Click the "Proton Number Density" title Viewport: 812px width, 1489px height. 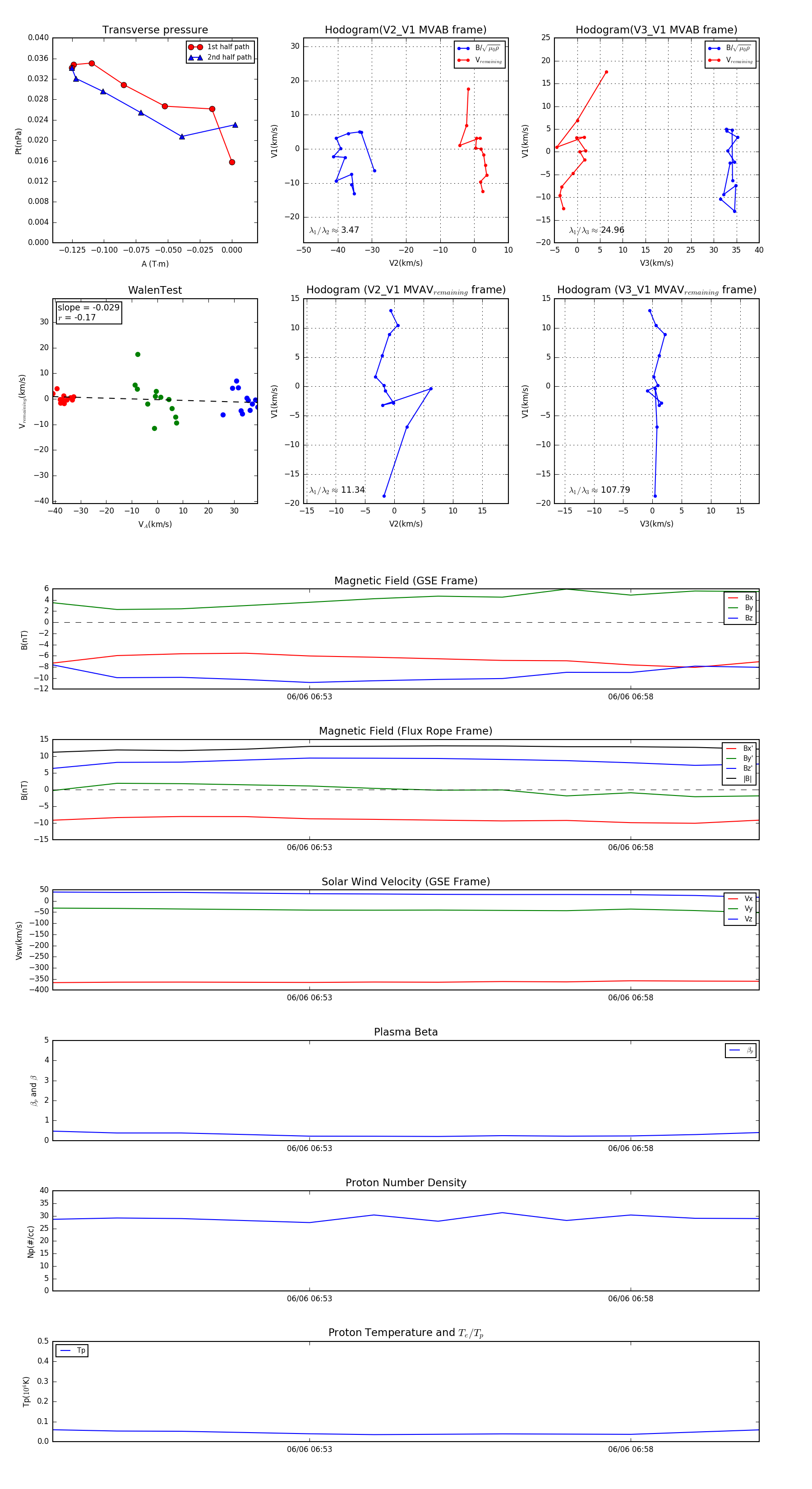(406, 1183)
